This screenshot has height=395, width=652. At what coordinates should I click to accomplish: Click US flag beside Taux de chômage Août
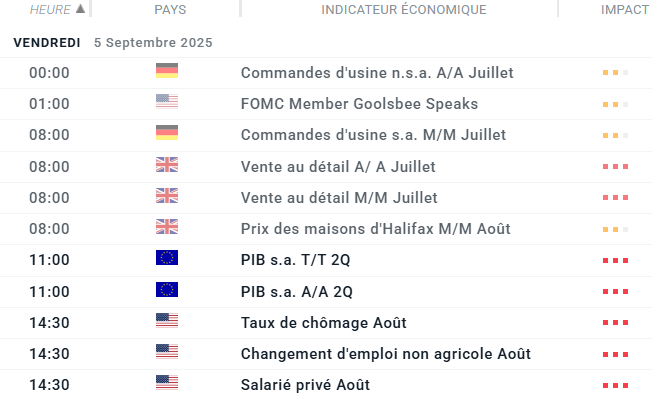click(167, 321)
